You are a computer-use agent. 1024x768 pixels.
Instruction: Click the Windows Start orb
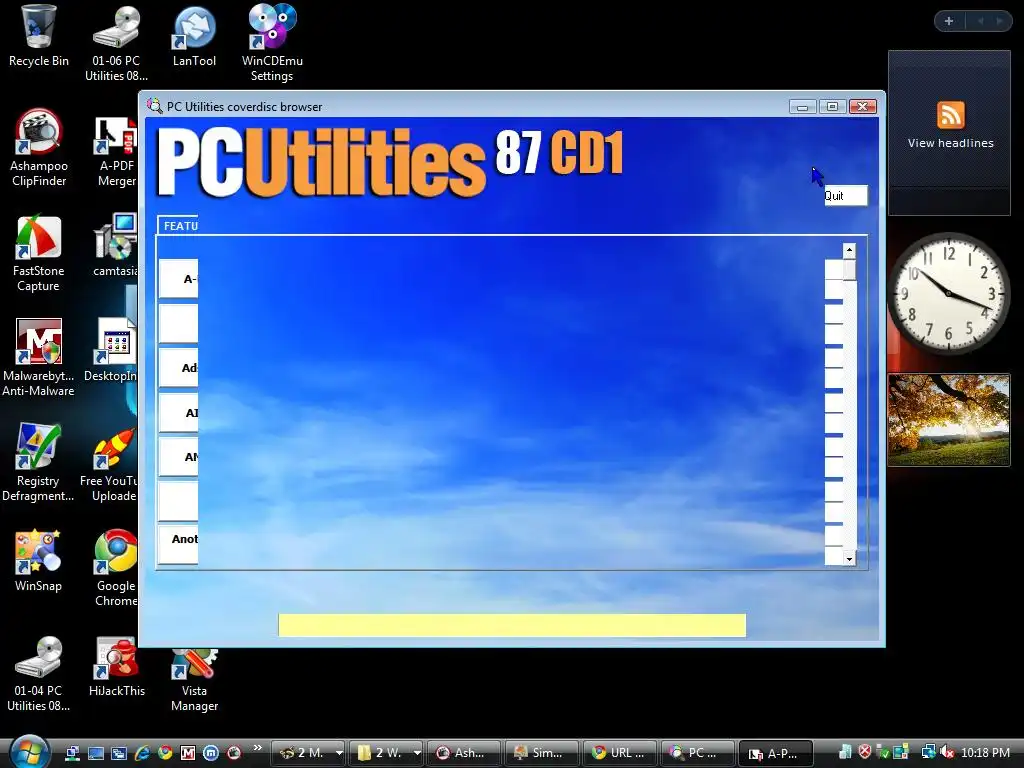pyautogui.click(x=29, y=752)
